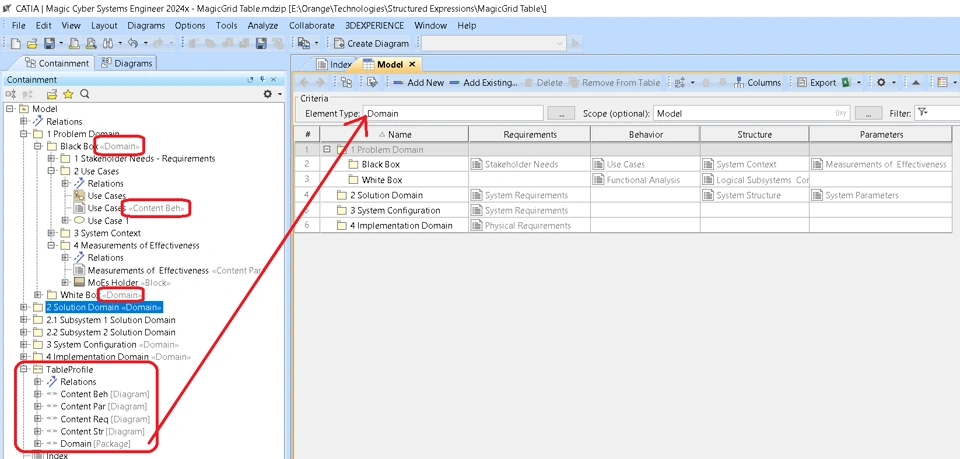
Task: Expand the 3 System Context node
Action: coord(51,233)
